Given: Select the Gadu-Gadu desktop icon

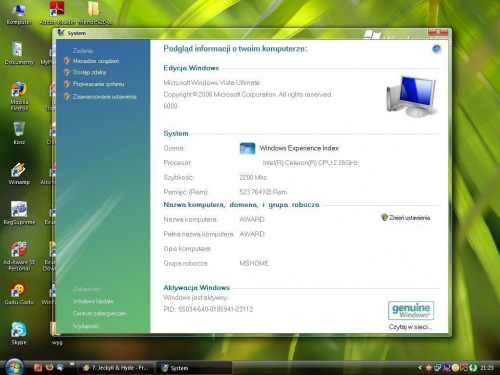Looking at the screenshot, I should (x=19, y=294).
